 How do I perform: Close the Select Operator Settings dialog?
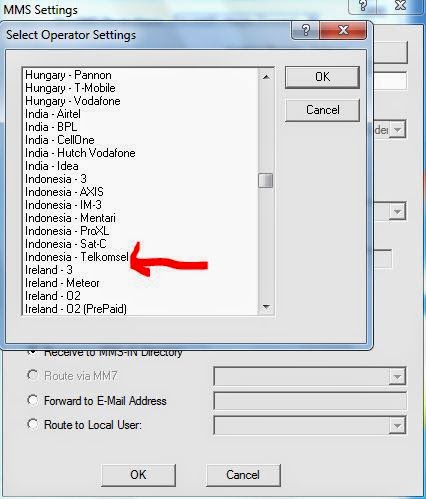(x=343, y=30)
